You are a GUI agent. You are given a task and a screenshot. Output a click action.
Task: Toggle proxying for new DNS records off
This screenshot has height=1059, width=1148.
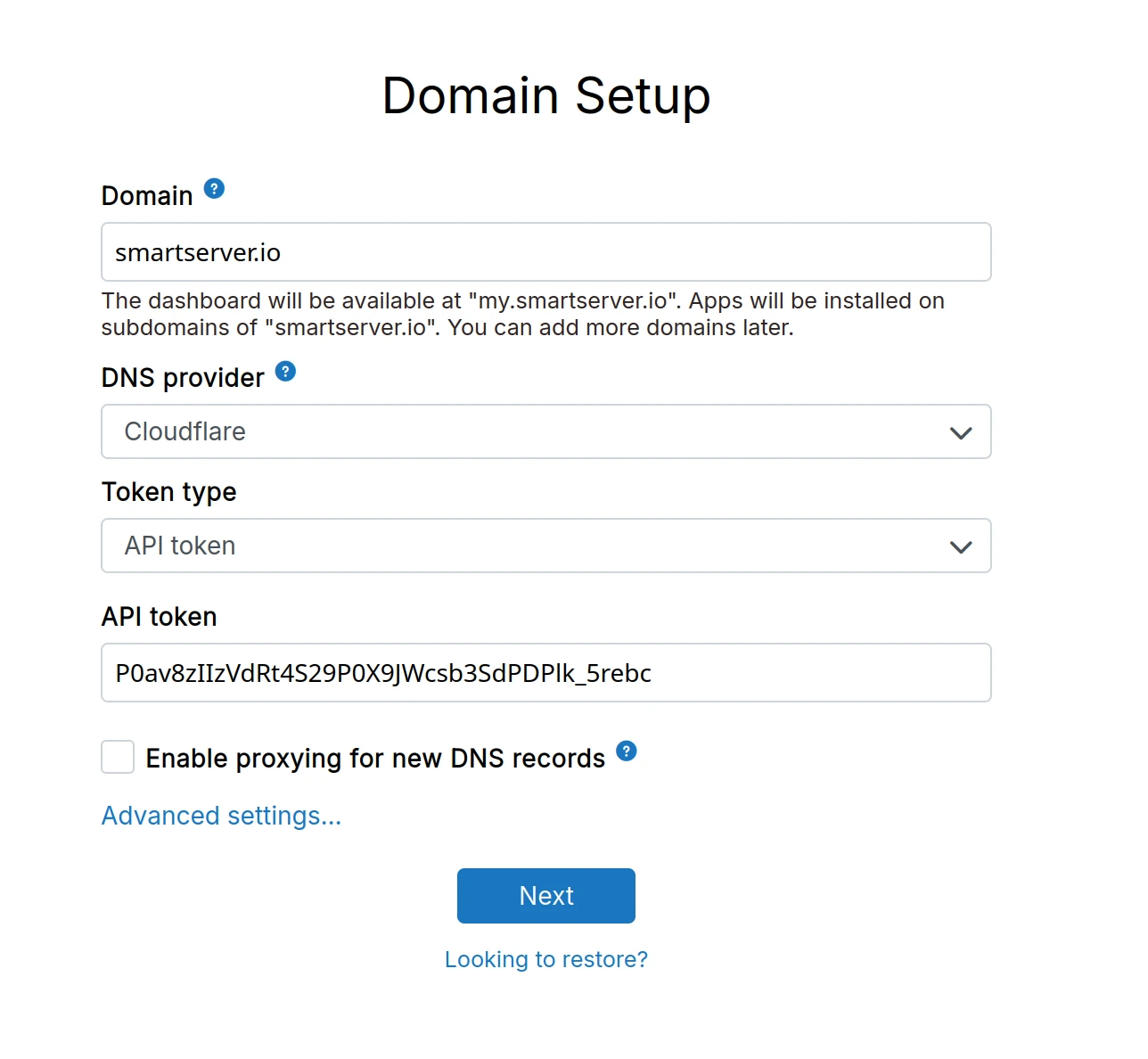[117, 757]
